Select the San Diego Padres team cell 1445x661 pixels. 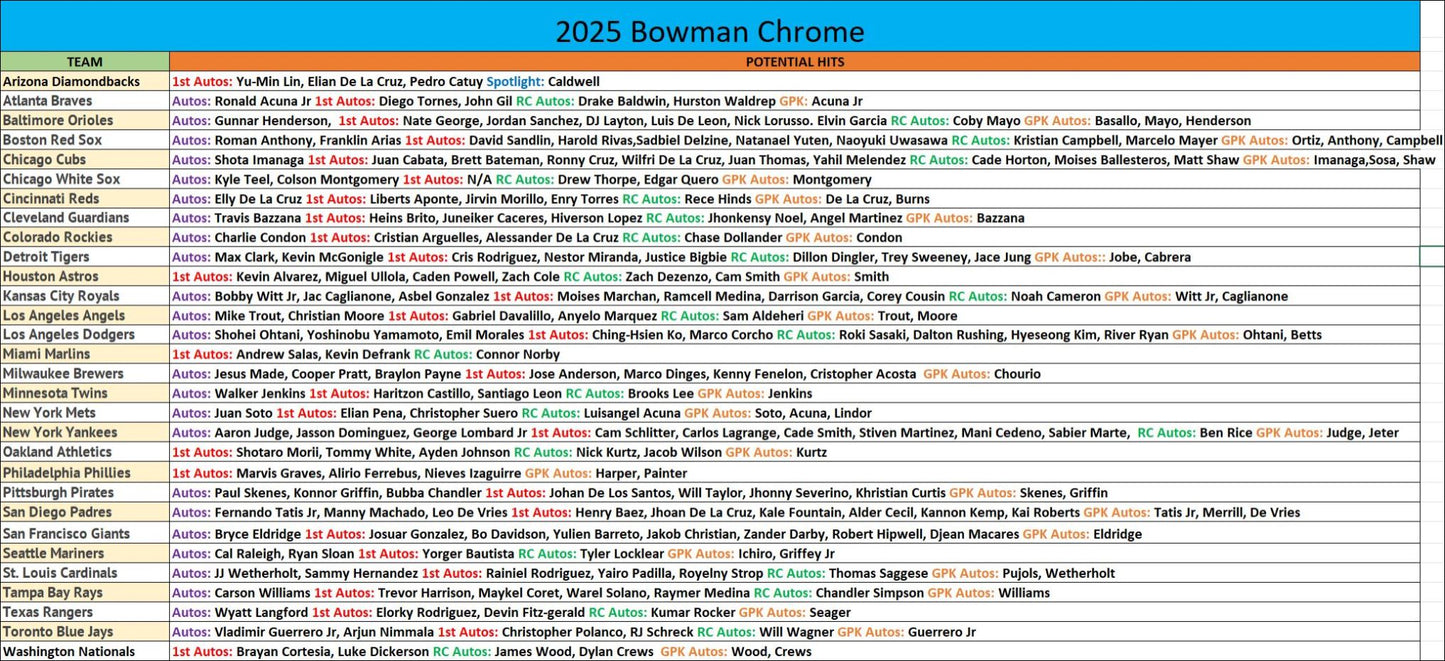(x=85, y=512)
